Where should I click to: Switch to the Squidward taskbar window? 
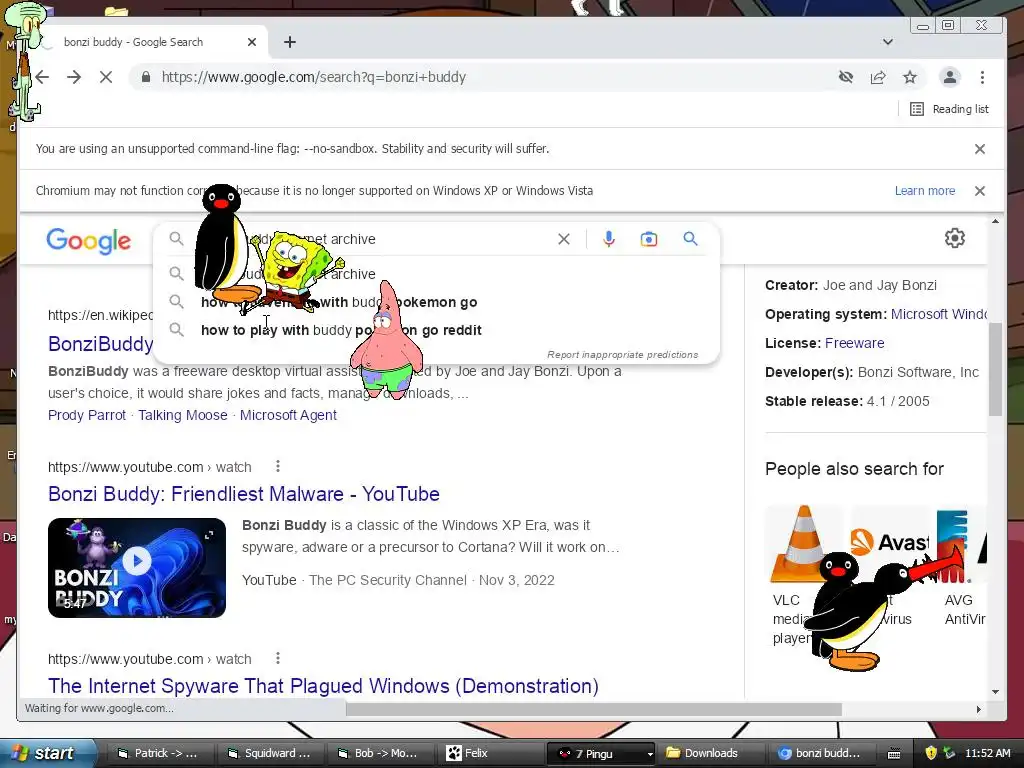pyautogui.click(x=268, y=753)
